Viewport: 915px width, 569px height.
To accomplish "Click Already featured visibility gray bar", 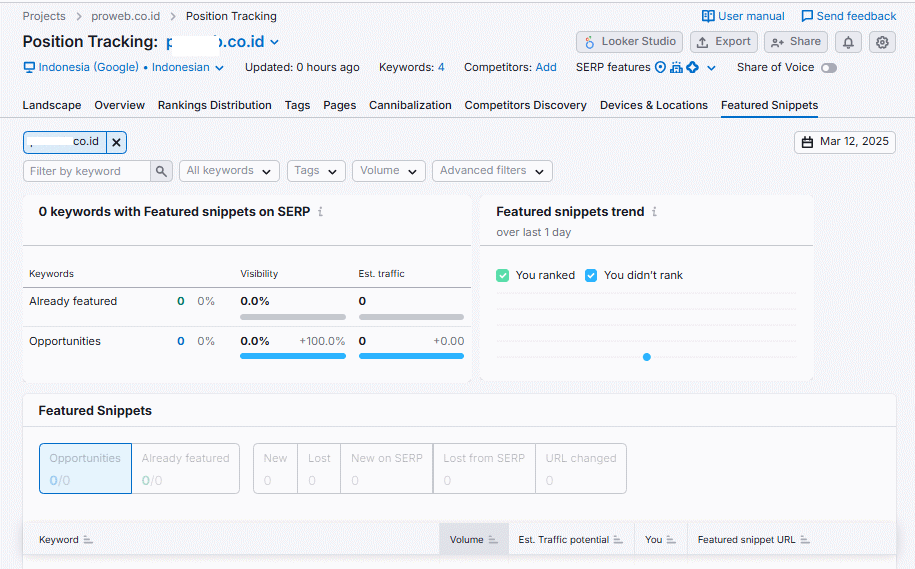I will [293, 317].
